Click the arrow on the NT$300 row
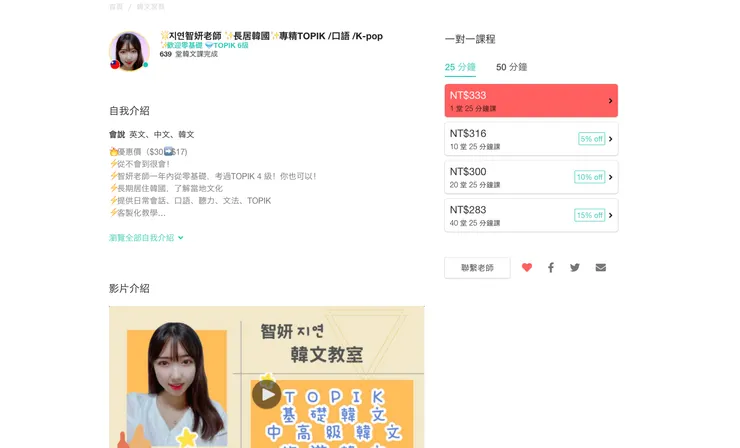The image size is (740, 448). coord(610,177)
